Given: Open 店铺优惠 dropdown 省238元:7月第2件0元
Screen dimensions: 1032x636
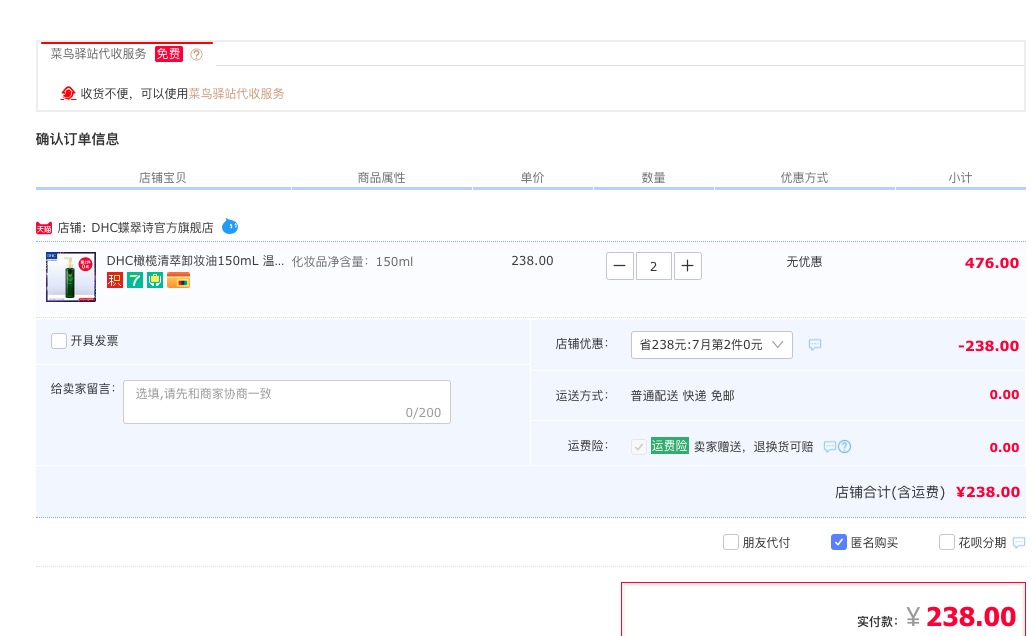Looking at the screenshot, I should [711, 345].
